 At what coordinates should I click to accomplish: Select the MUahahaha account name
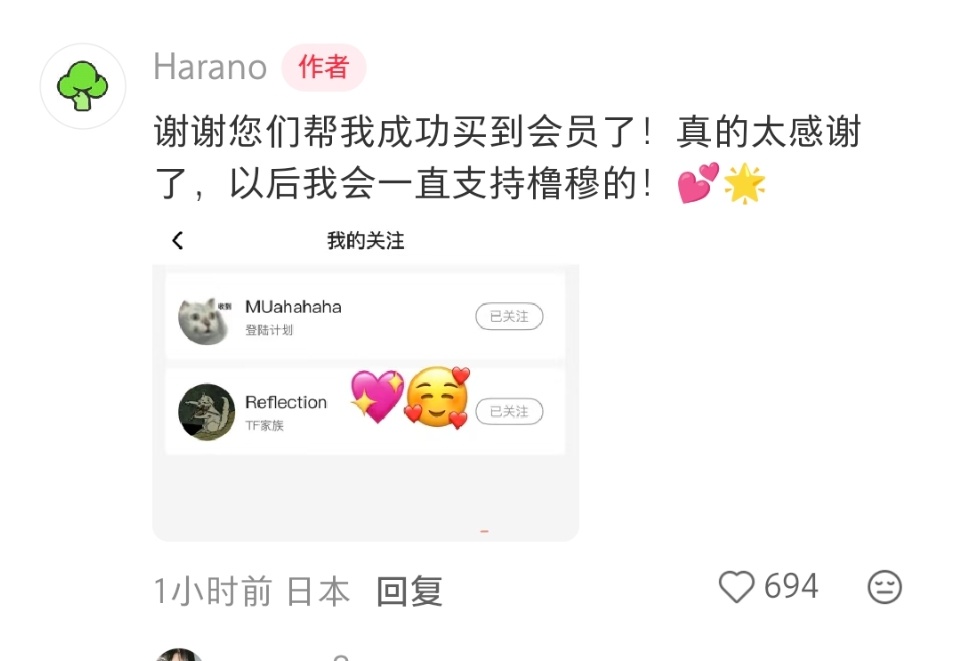tap(293, 307)
